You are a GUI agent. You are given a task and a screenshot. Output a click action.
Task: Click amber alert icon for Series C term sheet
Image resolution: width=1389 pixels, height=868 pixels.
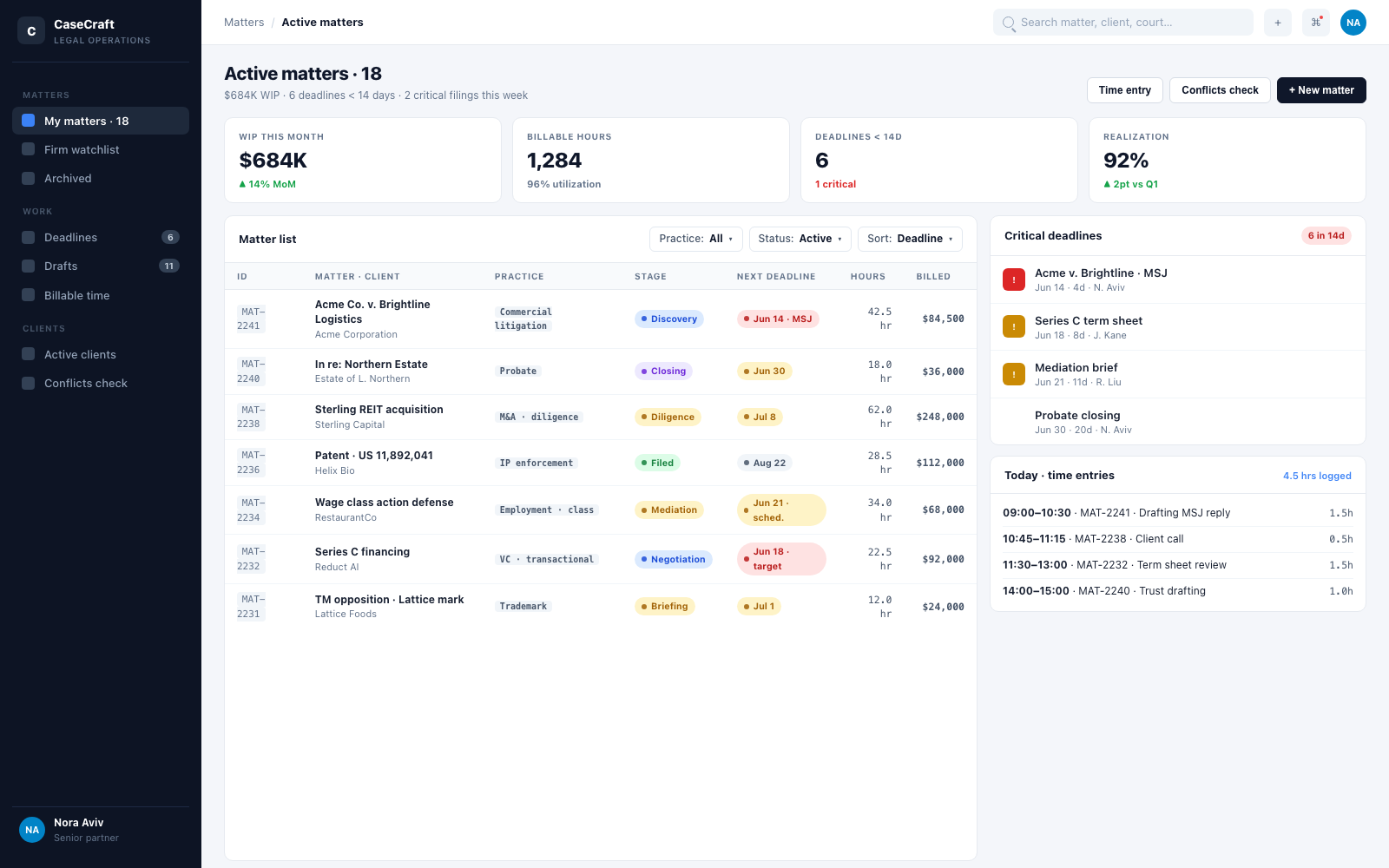(1014, 326)
